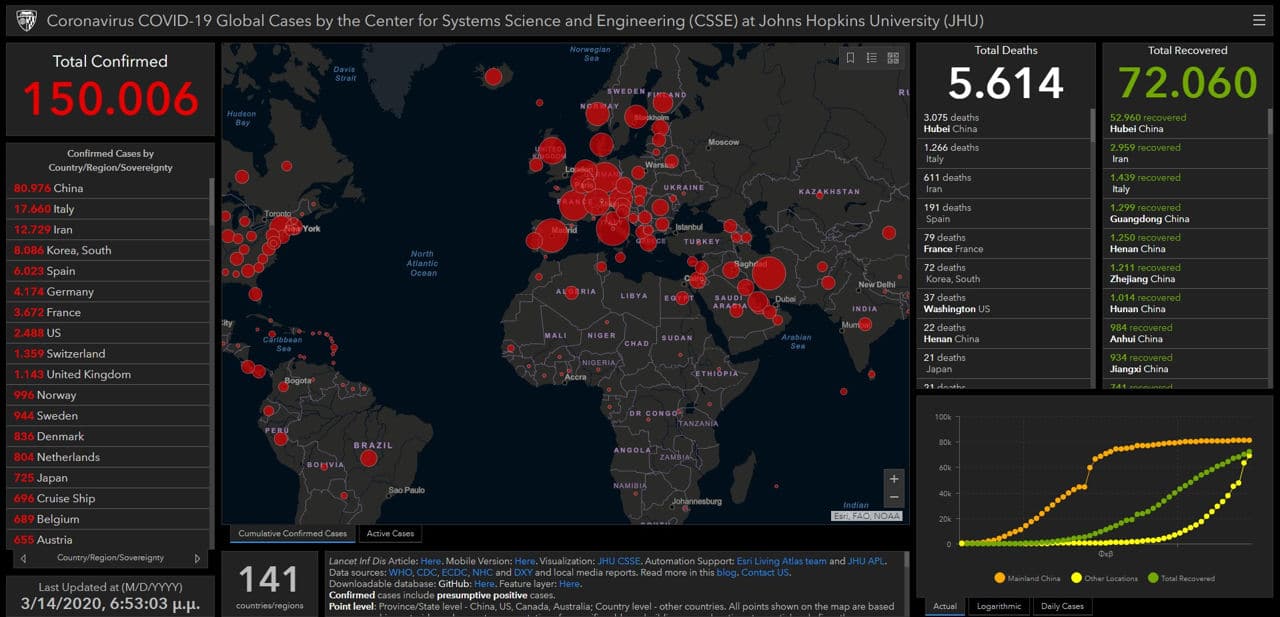Toggle Total Recovered series in chart legend
Image resolution: width=1280 pixels, height=617 pixels.
point(1181,578)
